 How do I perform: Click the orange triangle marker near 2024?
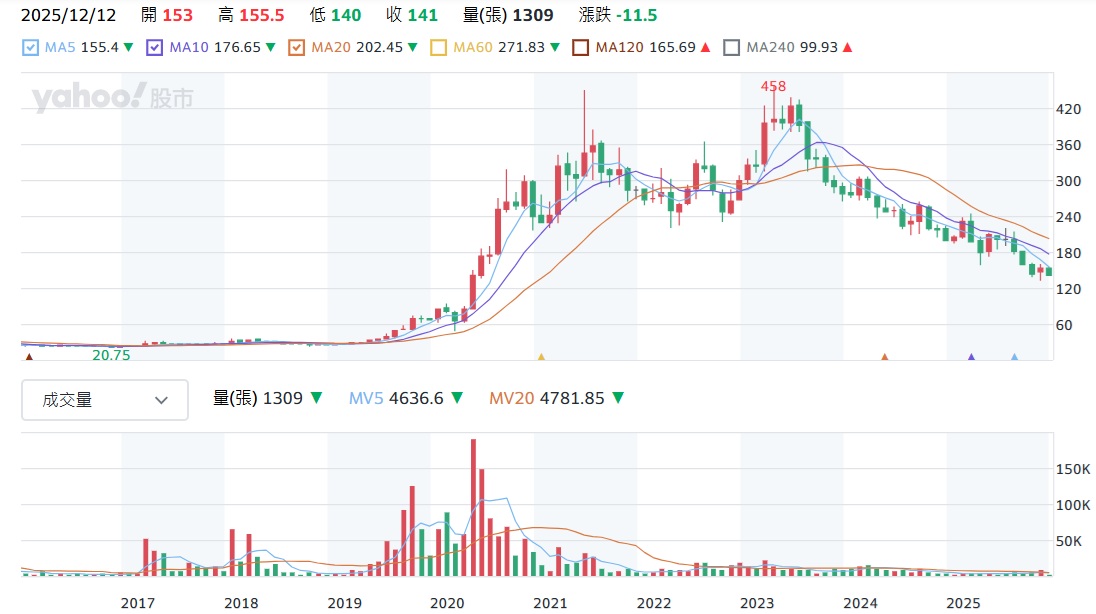tap(884, 356)
